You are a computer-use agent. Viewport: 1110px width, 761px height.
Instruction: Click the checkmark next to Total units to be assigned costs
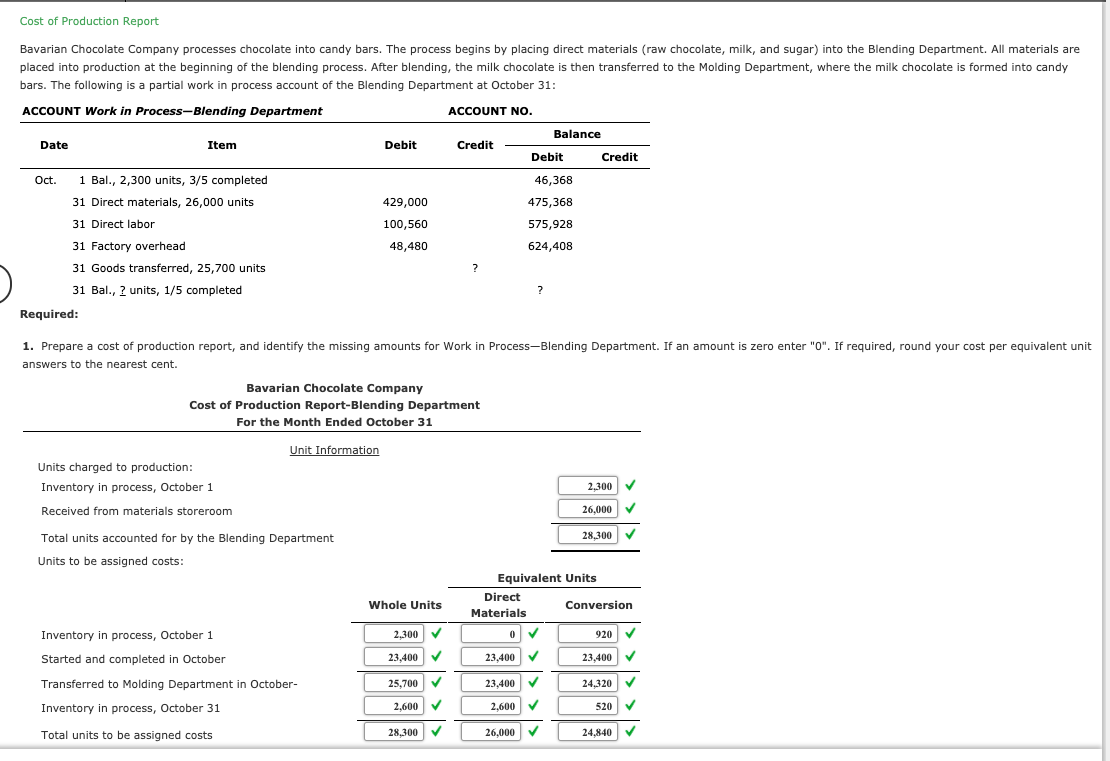(x=436, y=731)
